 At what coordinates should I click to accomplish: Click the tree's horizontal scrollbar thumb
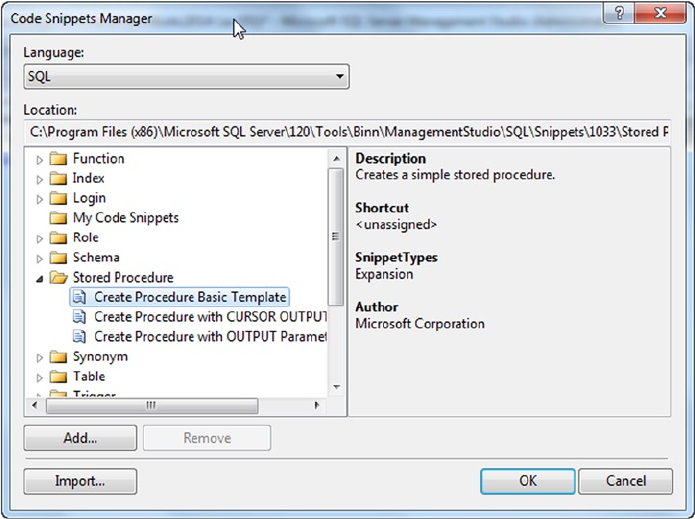coord(151,406)
